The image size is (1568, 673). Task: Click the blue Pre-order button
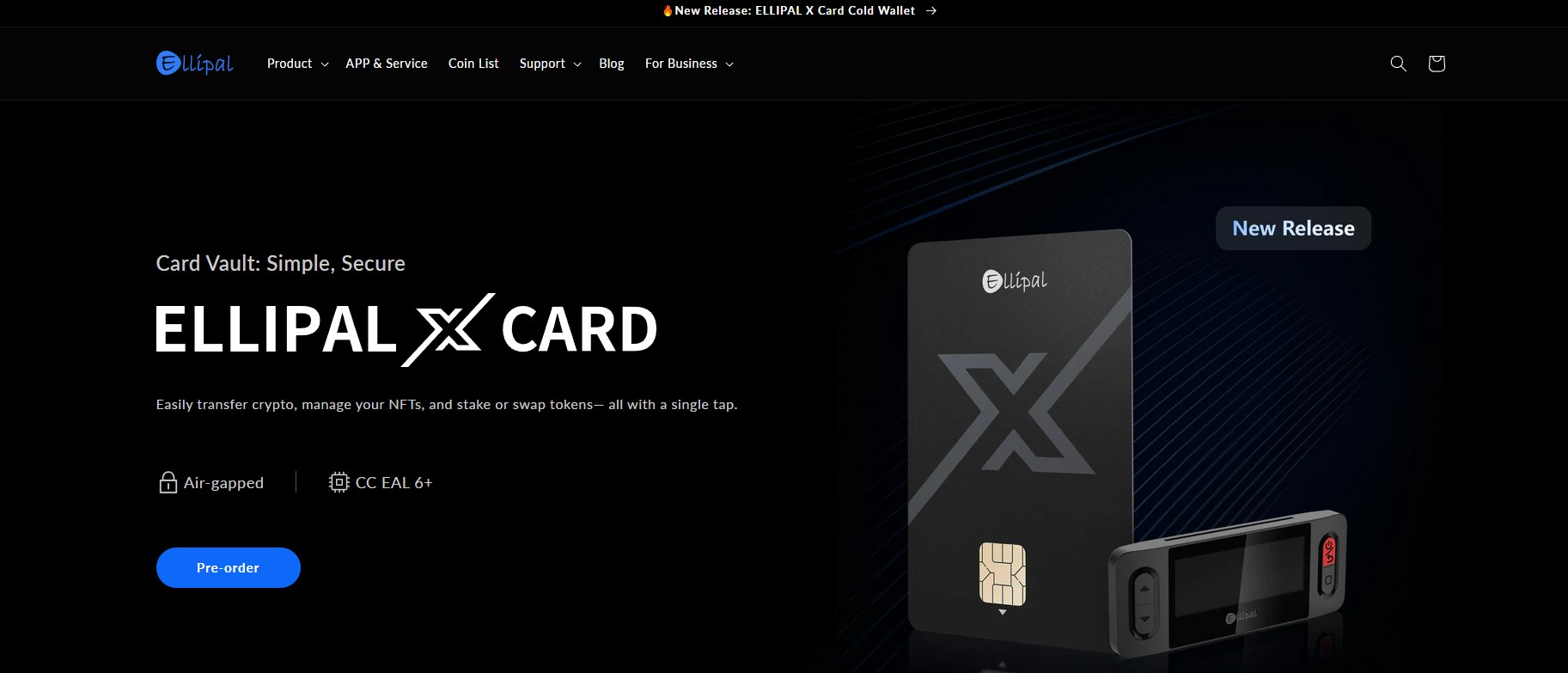pos(229,567)
